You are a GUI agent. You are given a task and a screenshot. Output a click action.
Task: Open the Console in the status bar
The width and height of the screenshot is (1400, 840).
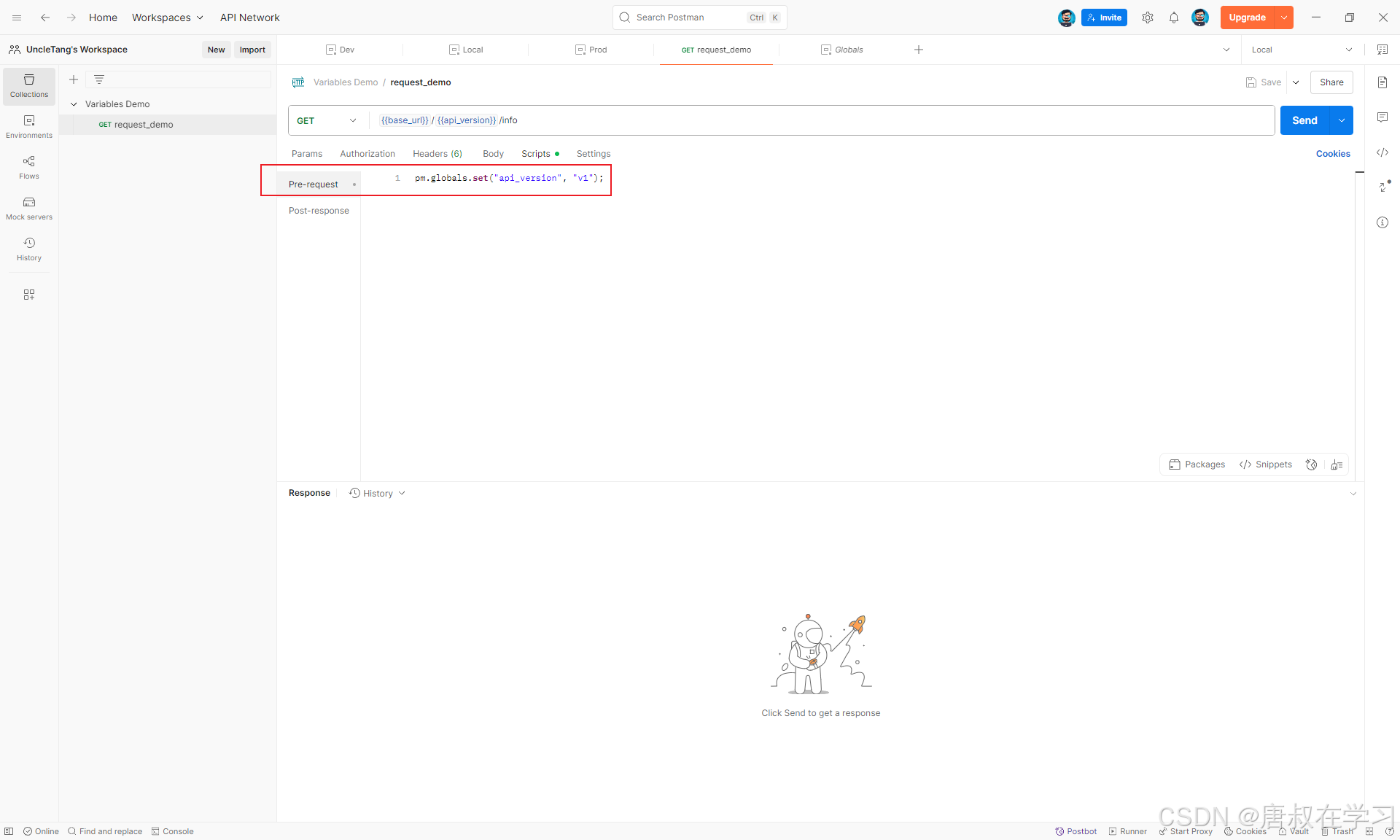tap(173, 831)
